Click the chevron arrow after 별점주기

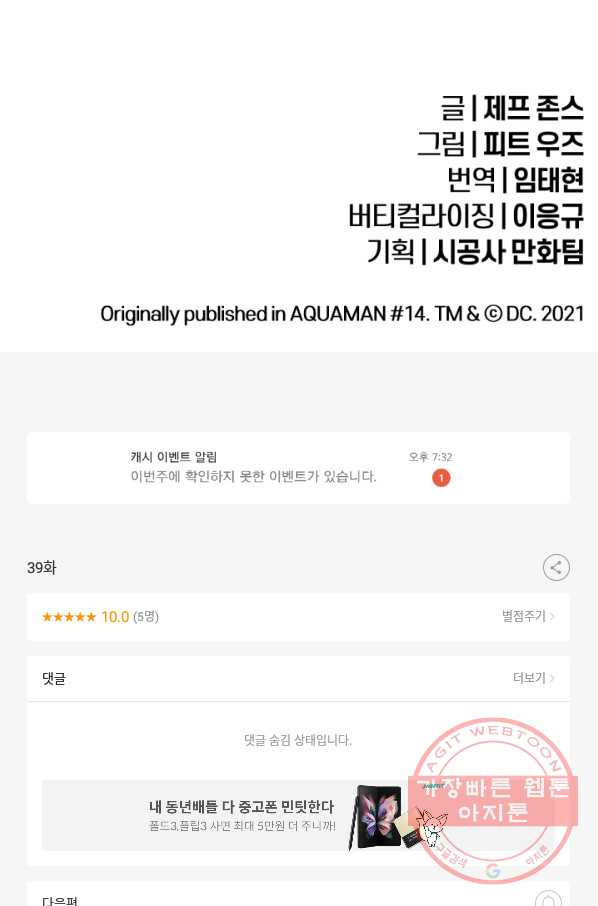552,617
